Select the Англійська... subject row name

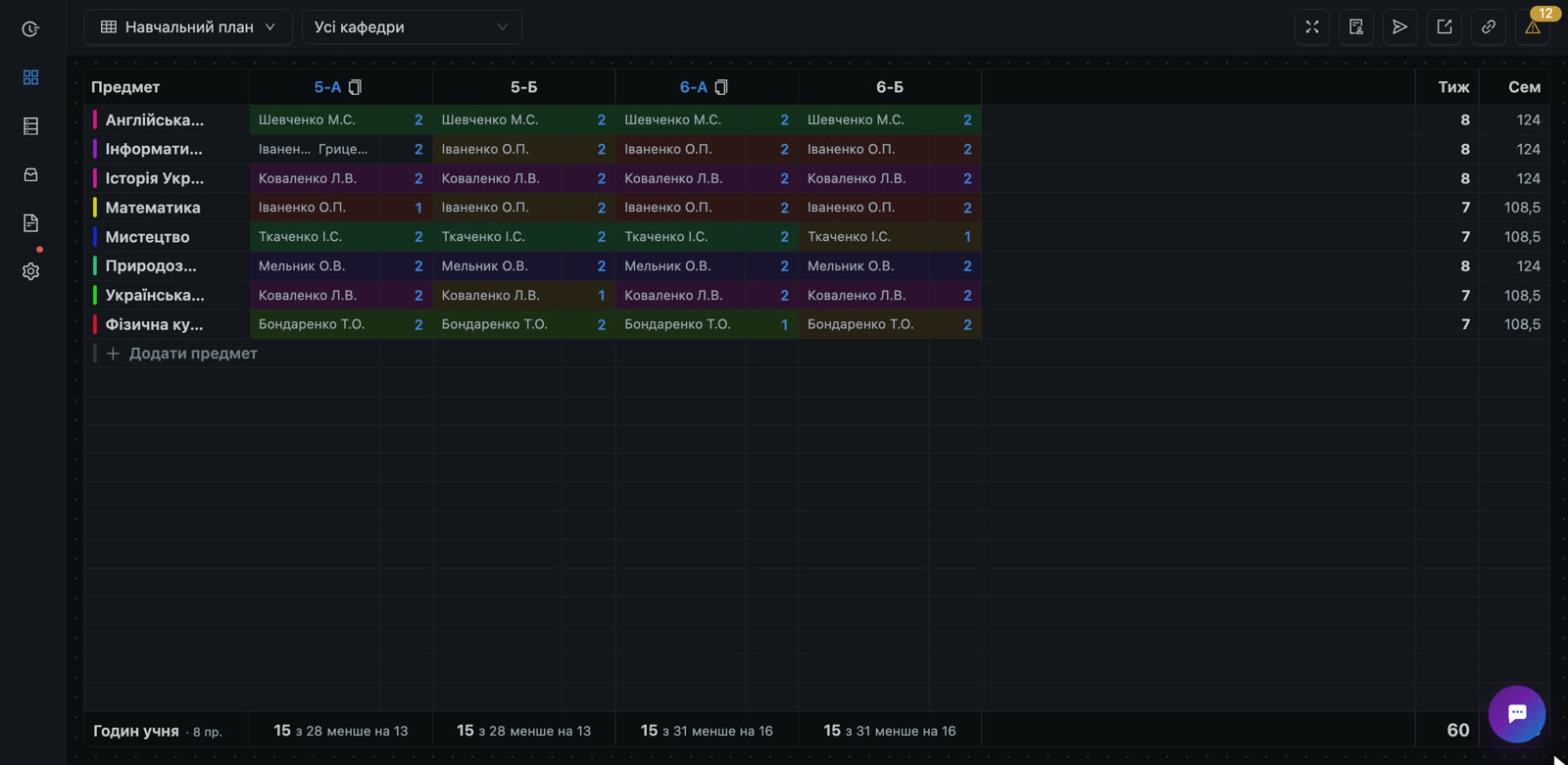(155, 120)
